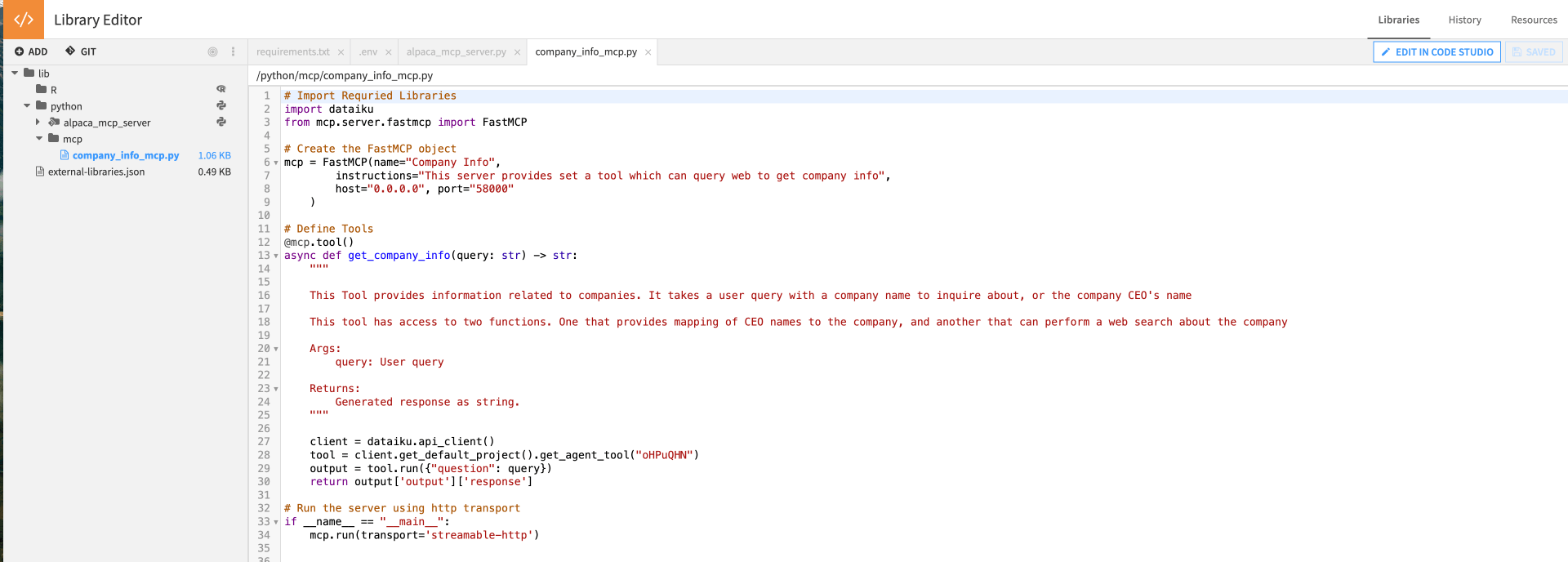Open the sidebar three-dot options menu
Viewport: 1568px width, 562px height.
(233, 51)
